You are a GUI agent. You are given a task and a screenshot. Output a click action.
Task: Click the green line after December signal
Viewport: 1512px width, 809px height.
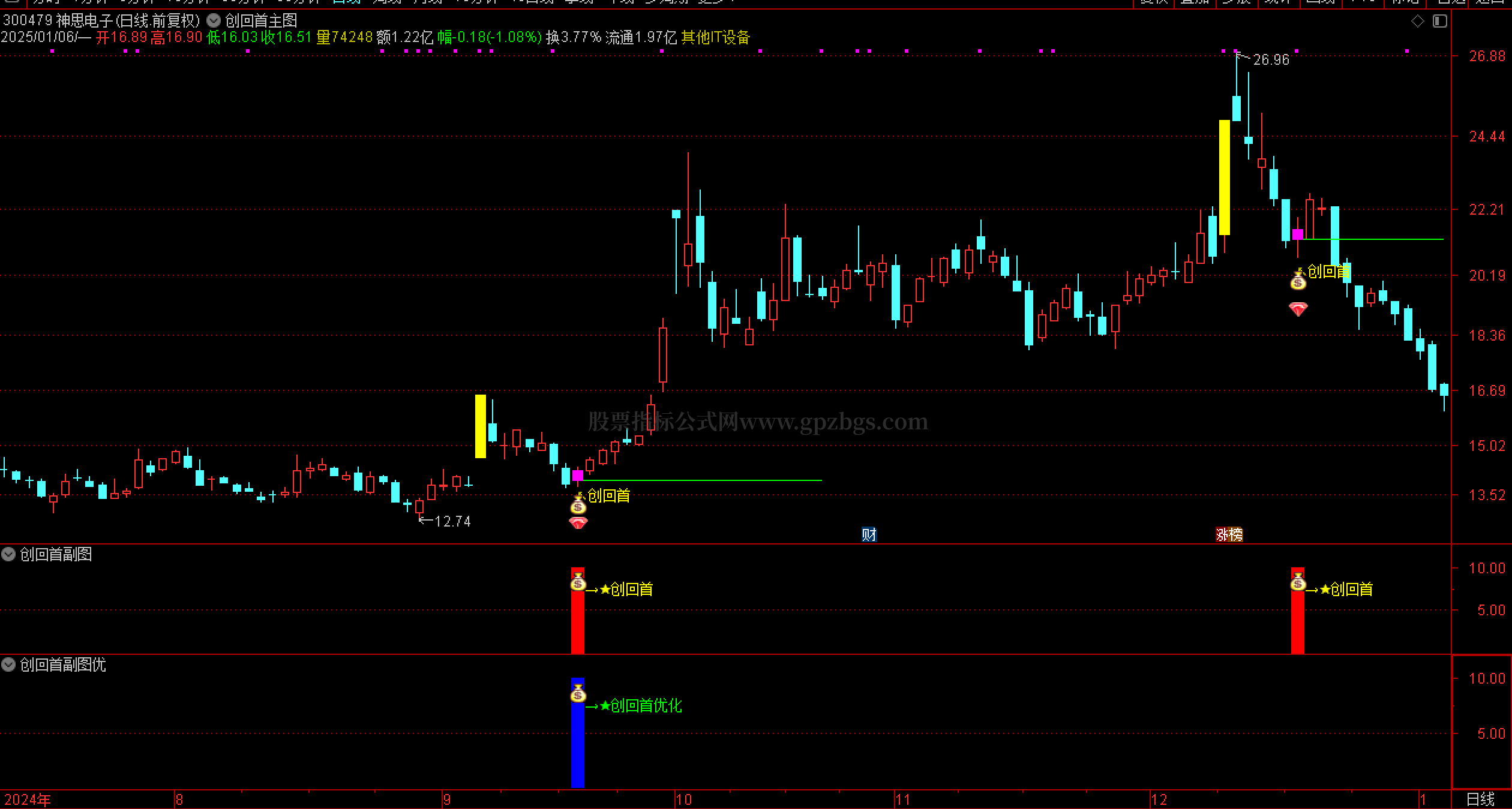pos(1373,239)
